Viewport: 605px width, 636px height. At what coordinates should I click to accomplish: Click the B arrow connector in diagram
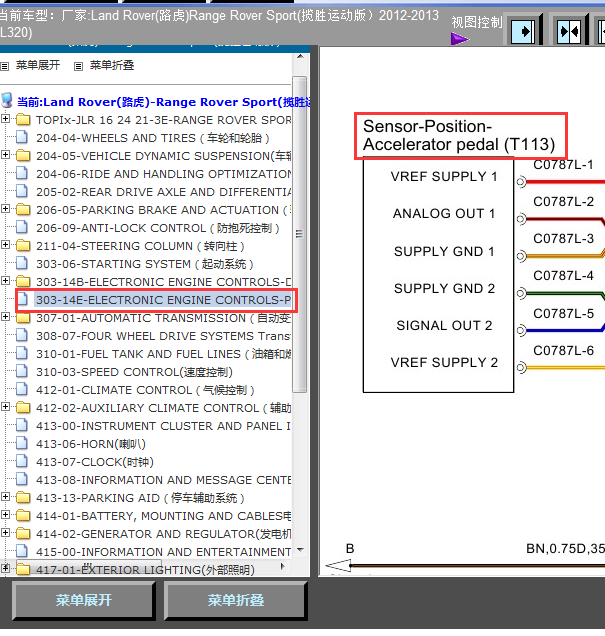click(x=339, y=565)
